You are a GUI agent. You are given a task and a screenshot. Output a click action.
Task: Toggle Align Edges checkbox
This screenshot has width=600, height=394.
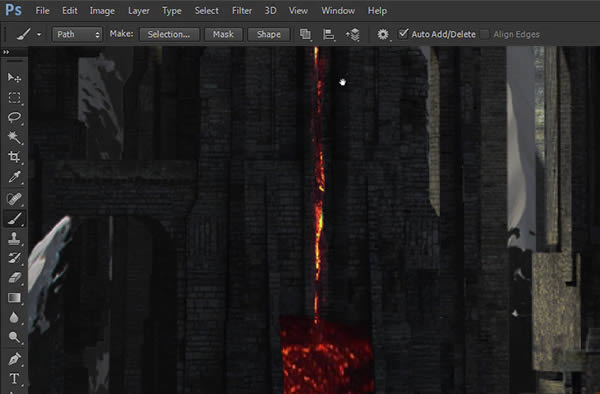(484, 34)
